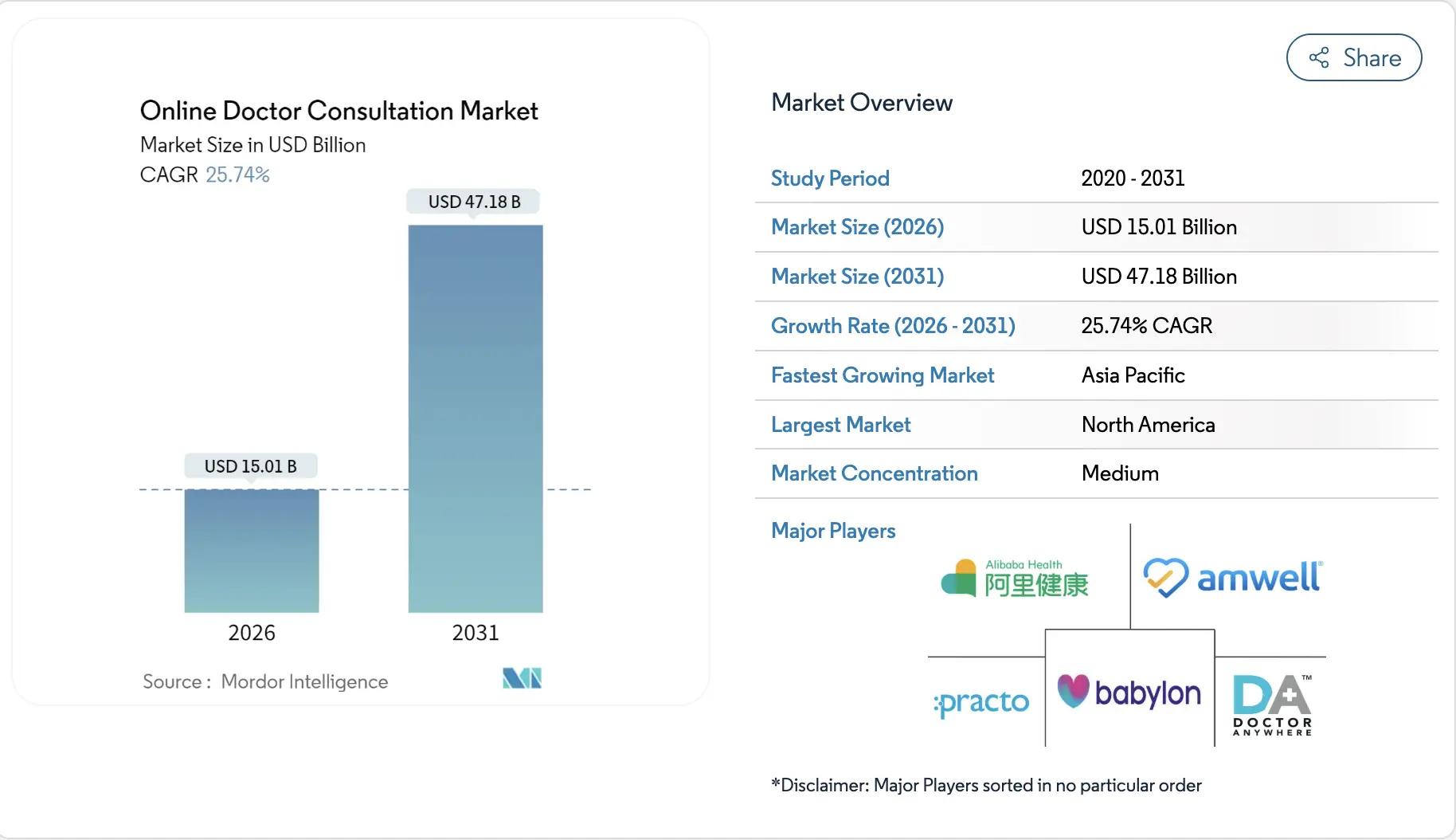
Task: Click the USD 47.18 B value label
Action: (x=473, y=202)
